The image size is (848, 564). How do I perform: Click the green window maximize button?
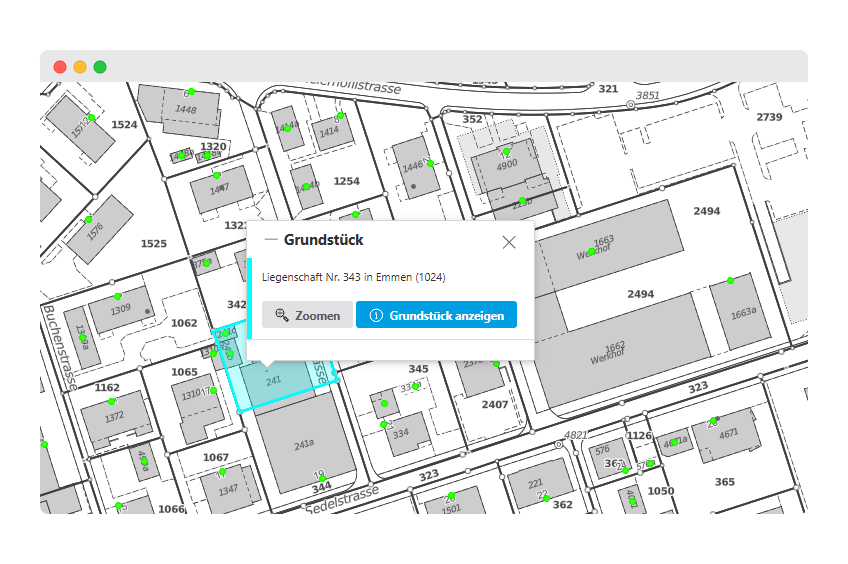(100, 67)
